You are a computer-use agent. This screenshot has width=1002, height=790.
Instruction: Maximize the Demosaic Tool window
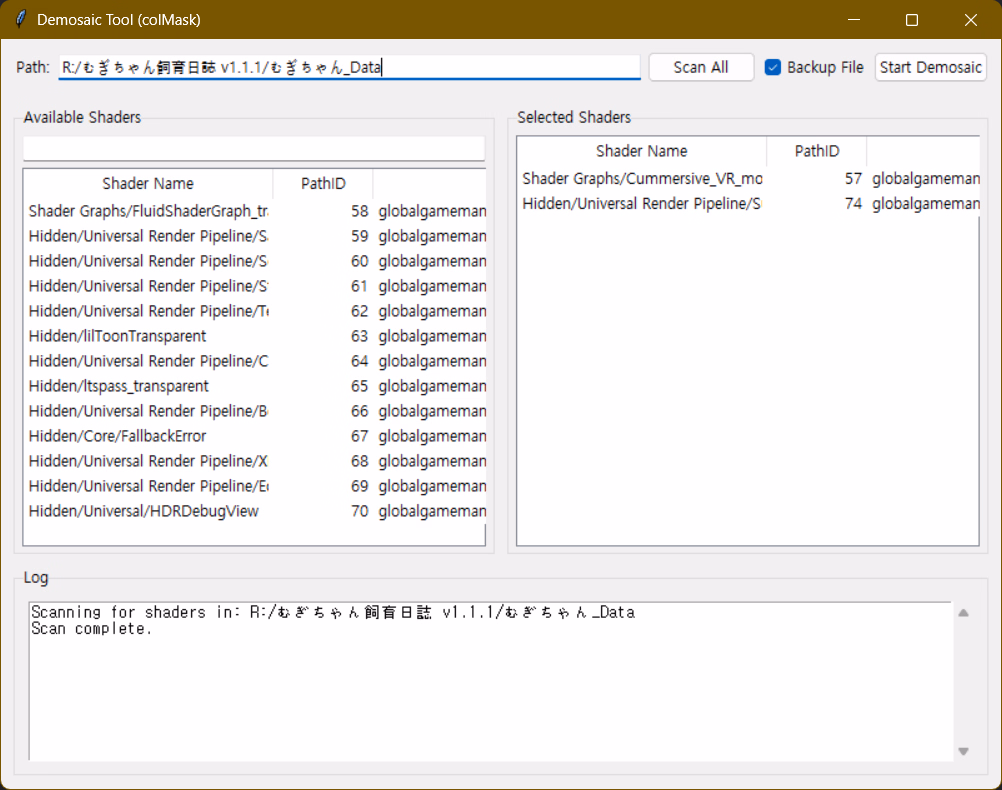coord(912,20)
